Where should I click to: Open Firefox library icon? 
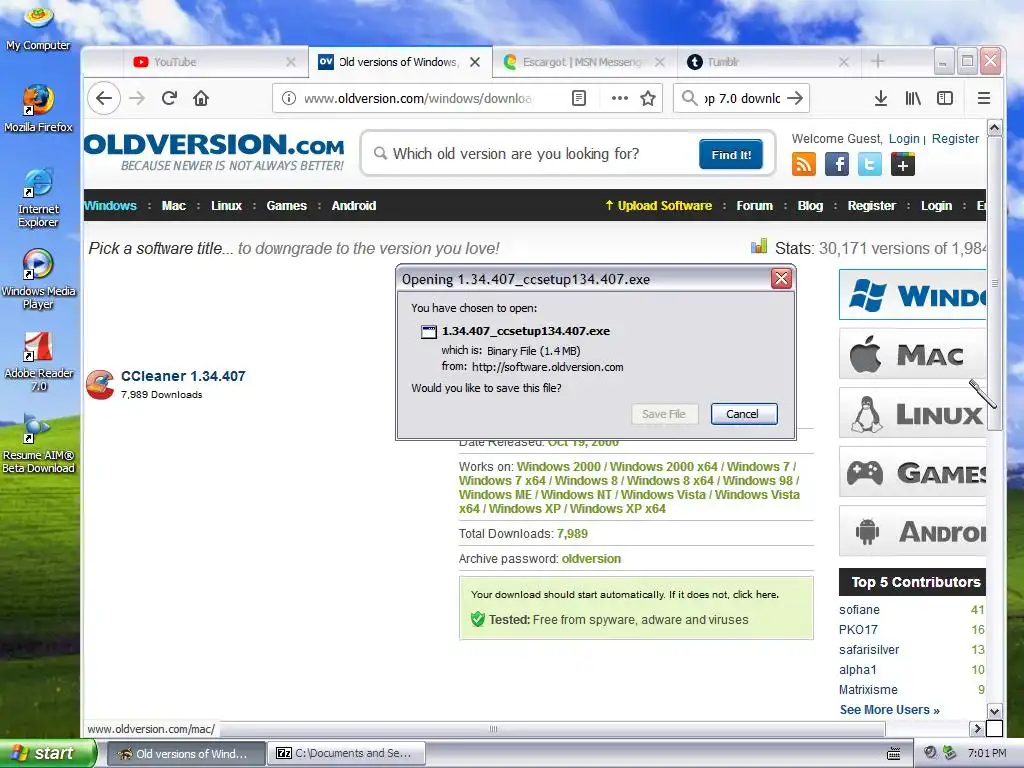pyautogui.click(x=913, y=98)
